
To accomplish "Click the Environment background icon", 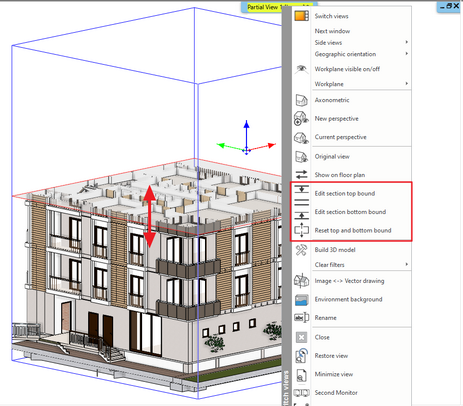I will pyautogui.click(x=301, y=299).
